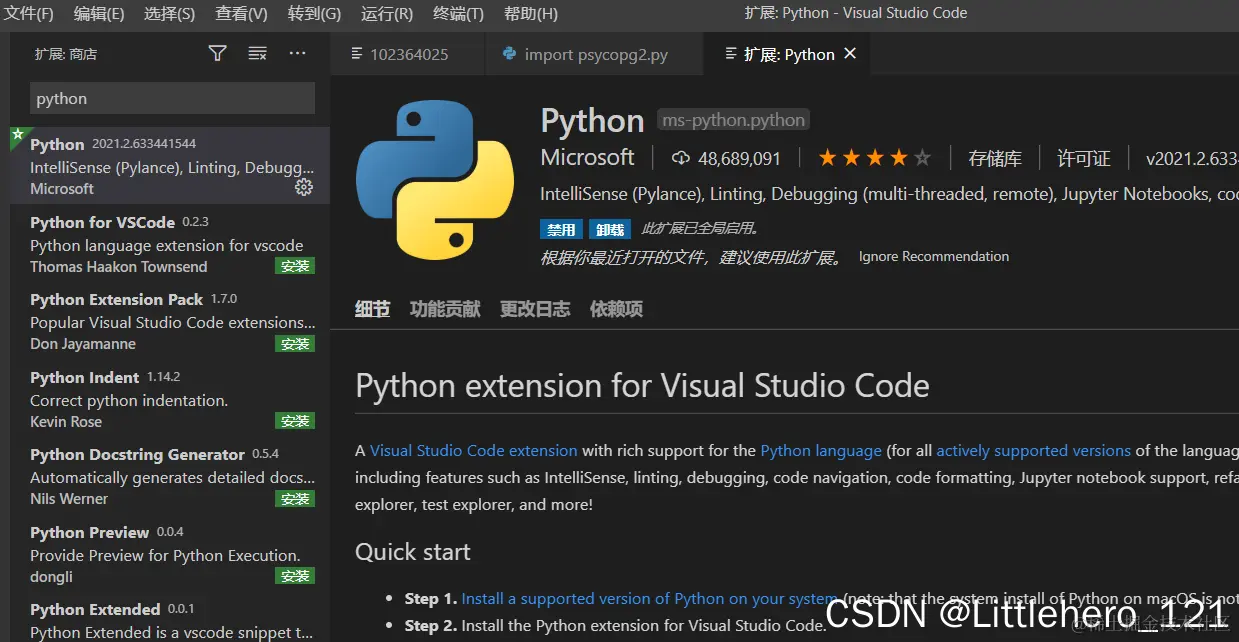Image resolution: width=1239 pixels, height=642 pixels.
Task: Open the 转到(G) menu
Action: 314,14
